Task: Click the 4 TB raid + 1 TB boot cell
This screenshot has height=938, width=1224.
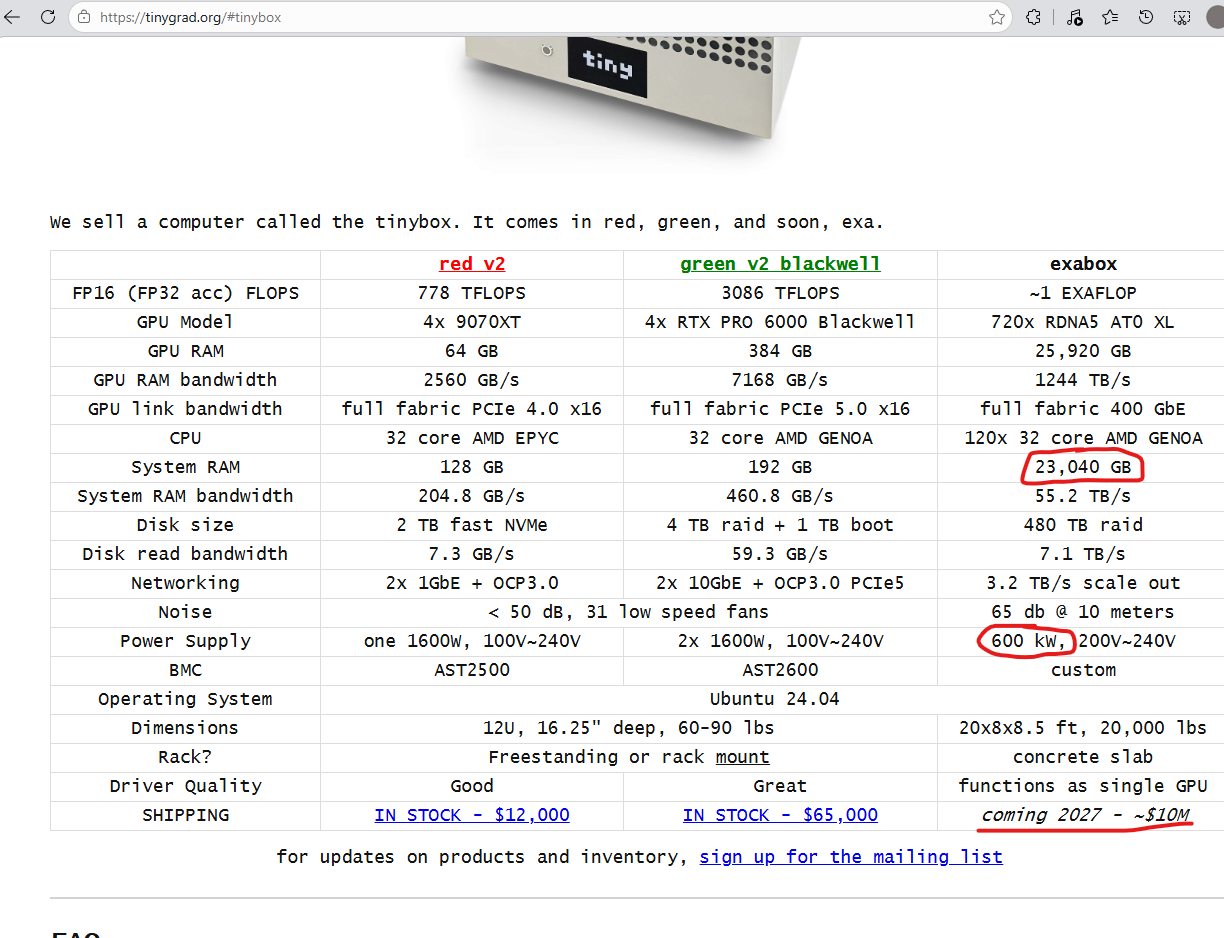Action: pyautogui.click(x=780, y=525)
